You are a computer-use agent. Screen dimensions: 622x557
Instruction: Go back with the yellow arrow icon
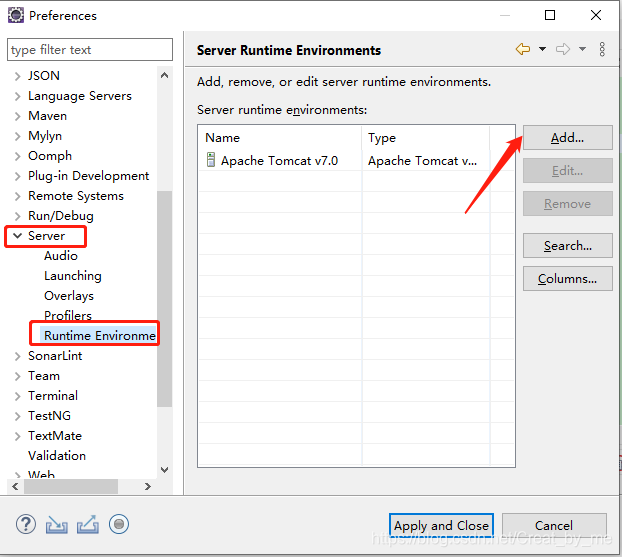(x=523, y=49)
